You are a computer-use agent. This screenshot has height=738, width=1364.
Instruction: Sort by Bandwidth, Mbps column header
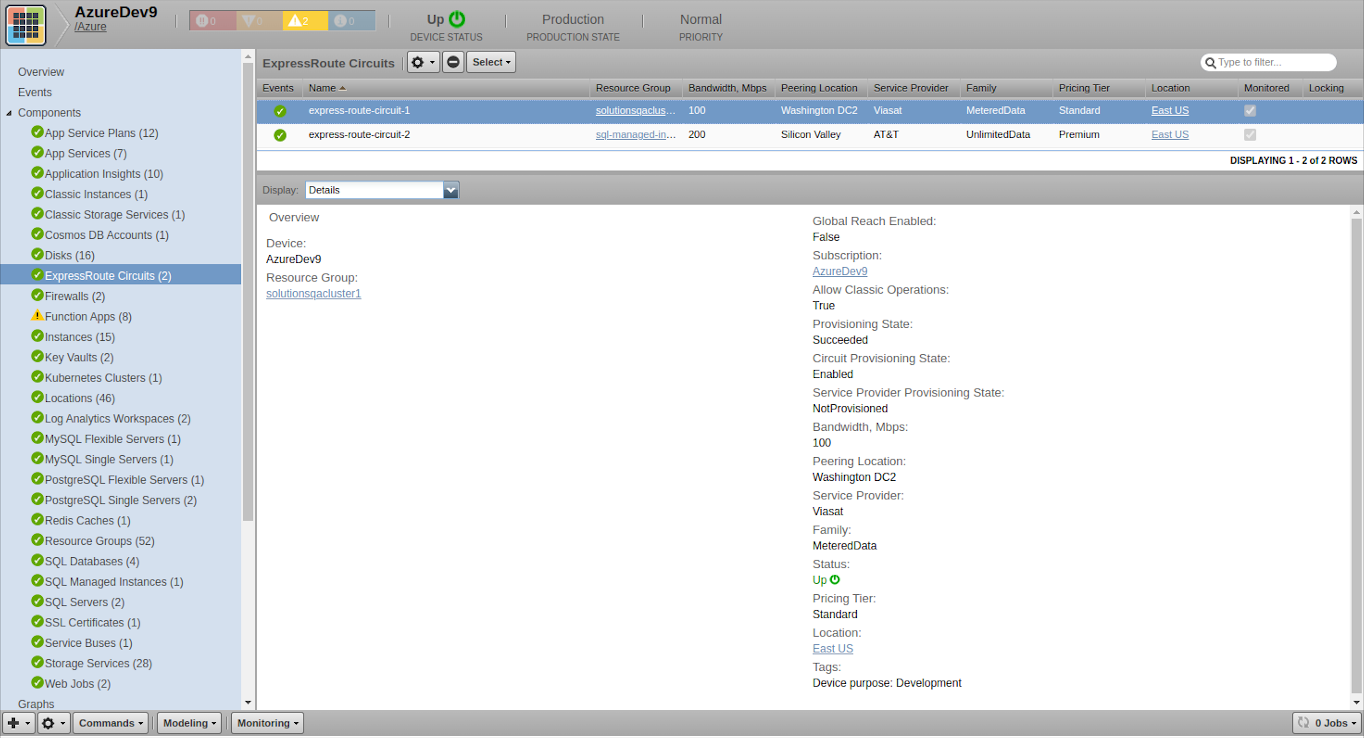(x=727, y=88)
